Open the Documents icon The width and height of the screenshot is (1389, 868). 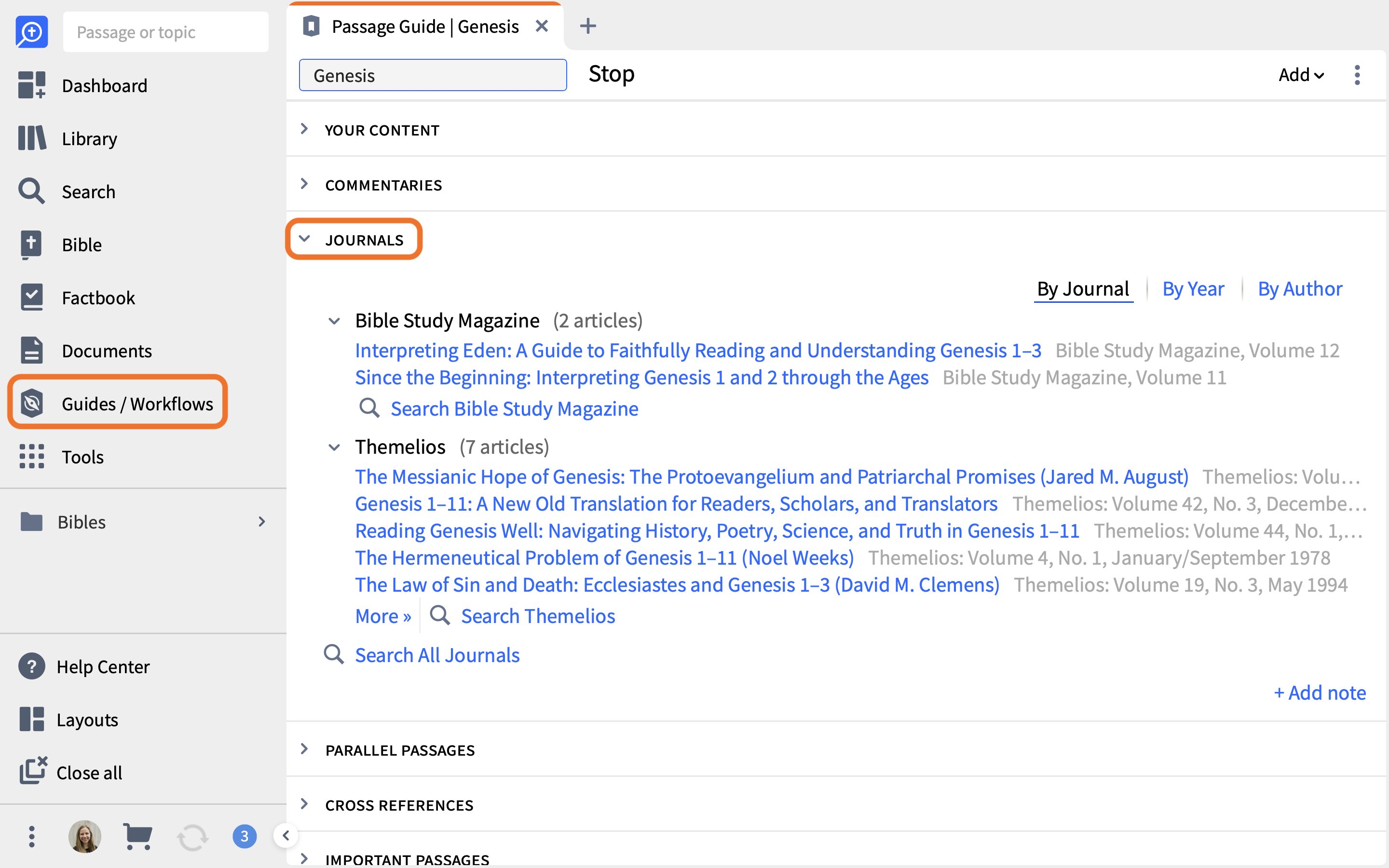click(31, 350)
